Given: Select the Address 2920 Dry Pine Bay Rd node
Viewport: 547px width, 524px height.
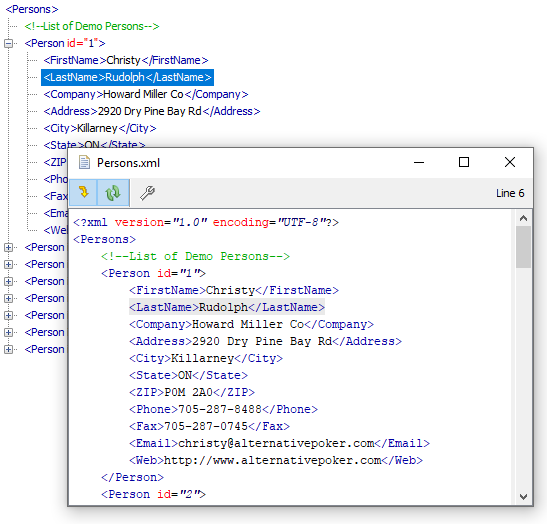Looking at the screenshot, I should 152,111.
